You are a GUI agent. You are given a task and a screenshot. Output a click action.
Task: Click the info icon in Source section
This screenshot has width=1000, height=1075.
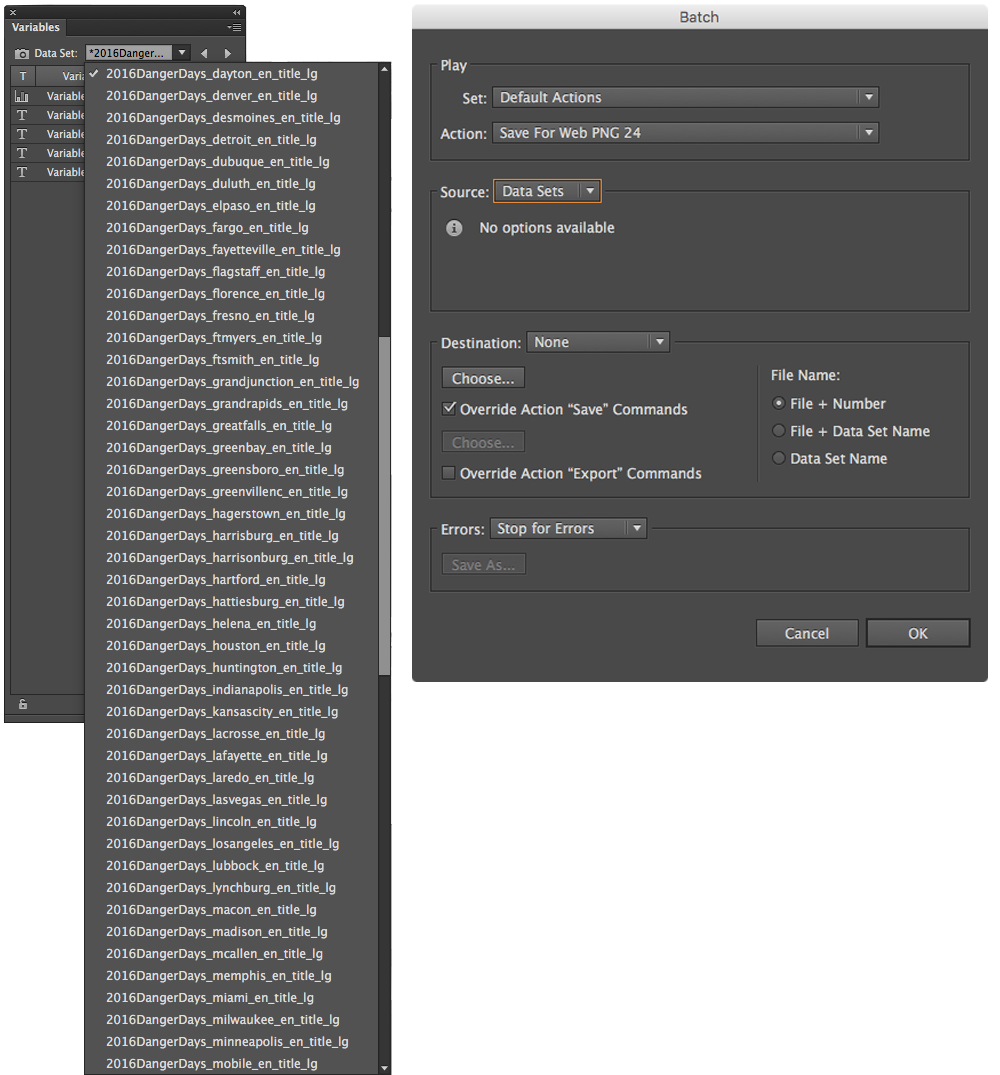coord(454,228)
